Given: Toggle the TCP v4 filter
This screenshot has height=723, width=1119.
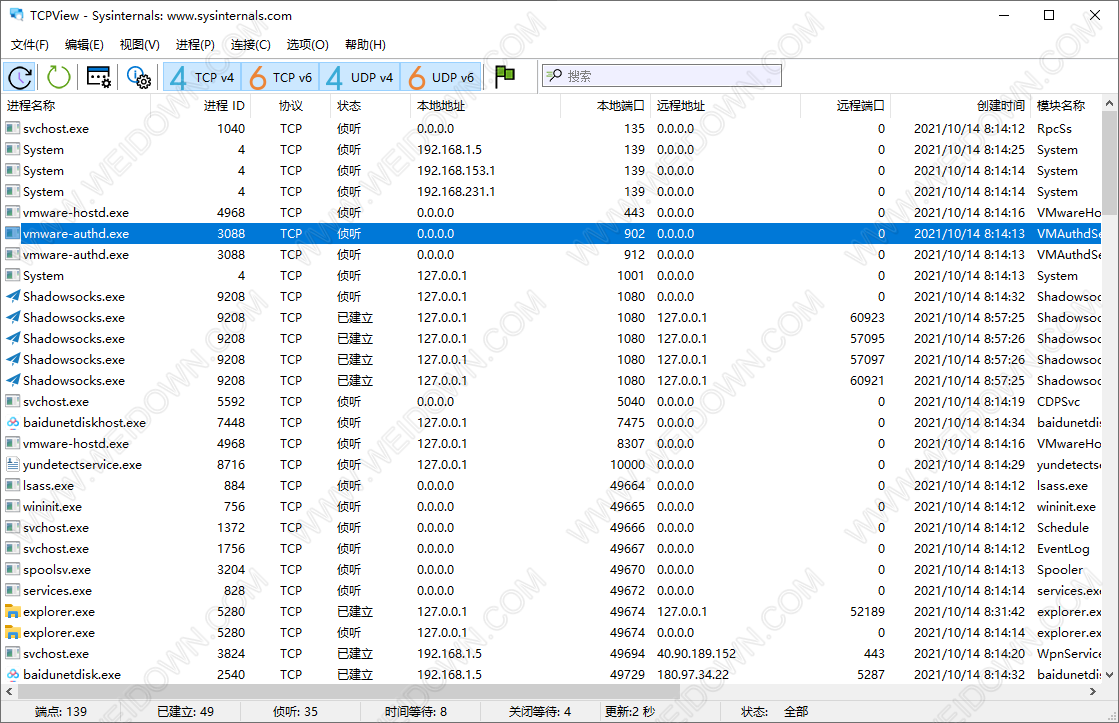Looking at the screenshot, I should pos(201,77).
